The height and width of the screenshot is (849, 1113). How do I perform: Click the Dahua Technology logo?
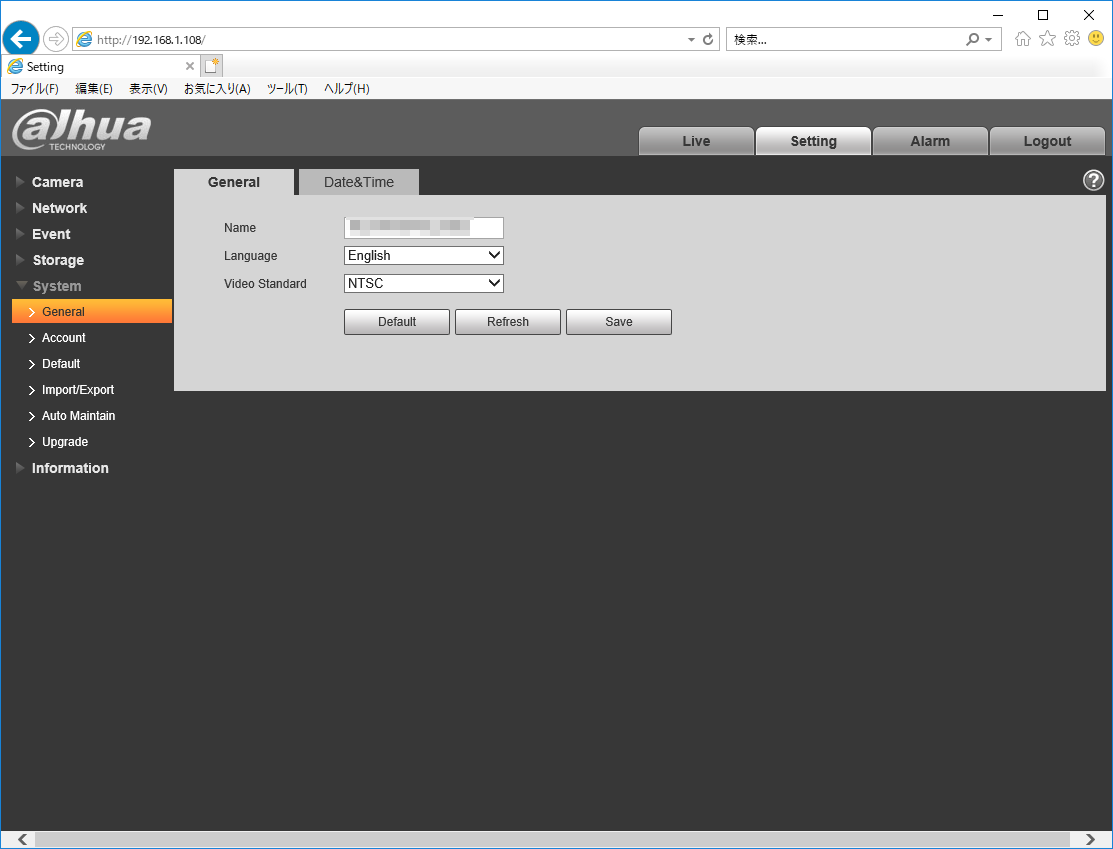point(82,130)
